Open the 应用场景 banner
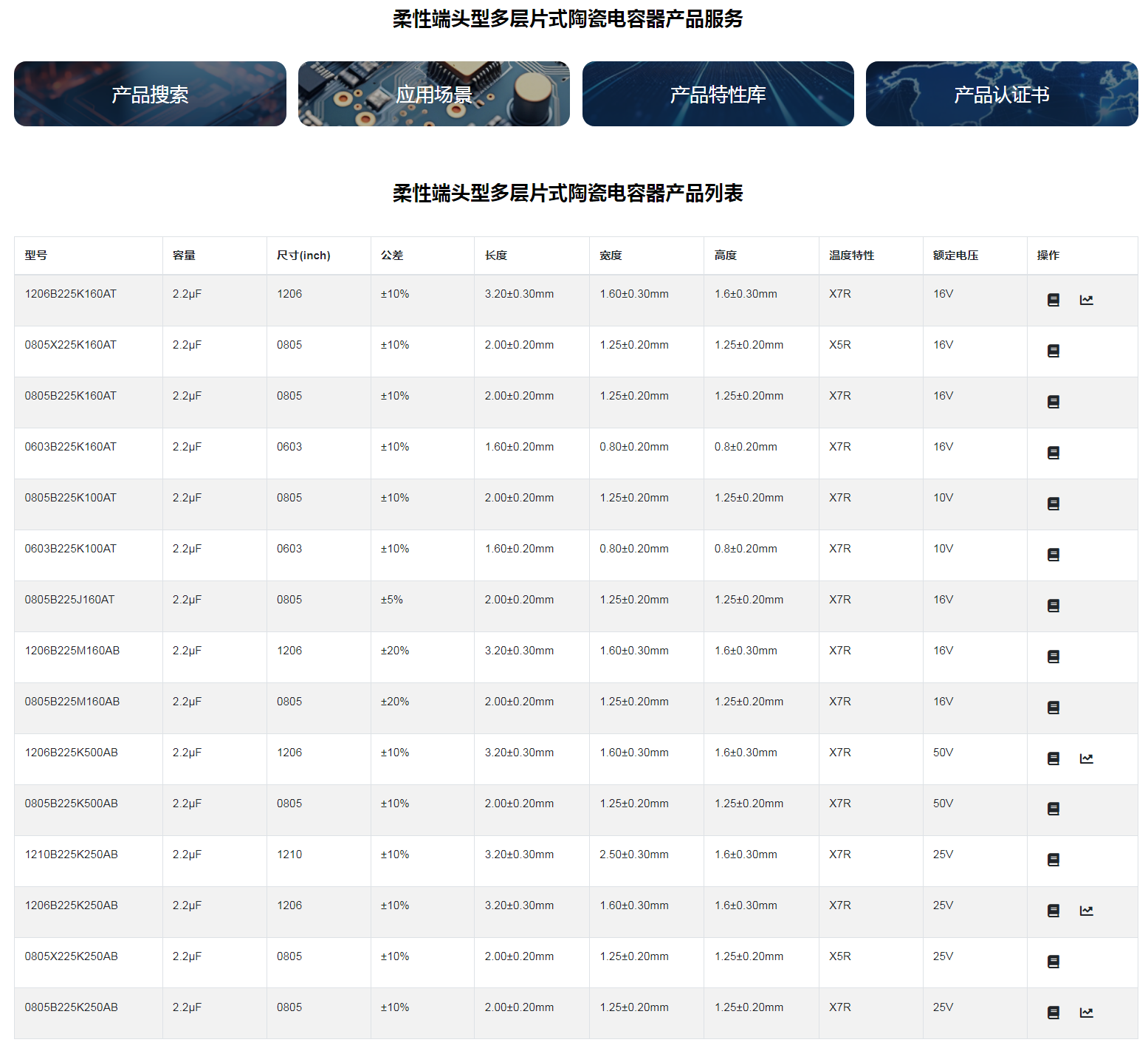Image resolution: width=1148 pixels, height=1048 pixels. point(433,94)
